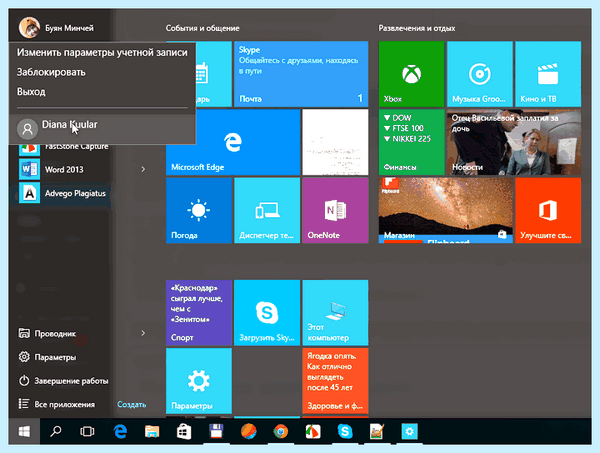Open the Параметры gear tile
Viewport: 600px width, 453px height.
point(199,381)
